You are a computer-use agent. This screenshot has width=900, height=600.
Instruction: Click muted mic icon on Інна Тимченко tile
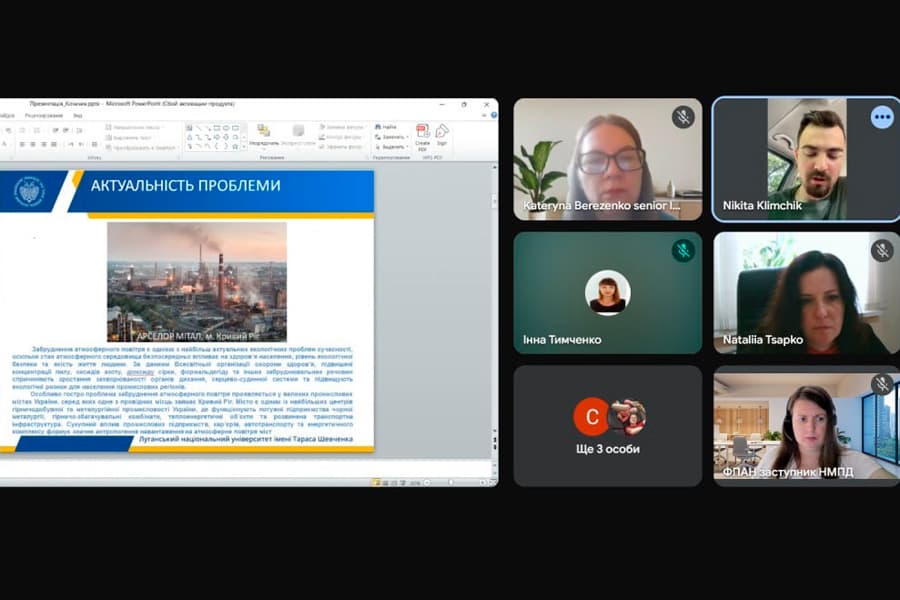click(683, 251)
